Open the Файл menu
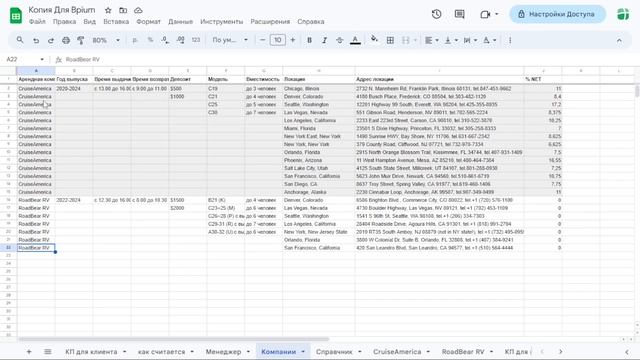640x360 pixels. pyautogui.click(x=37, y=22)
